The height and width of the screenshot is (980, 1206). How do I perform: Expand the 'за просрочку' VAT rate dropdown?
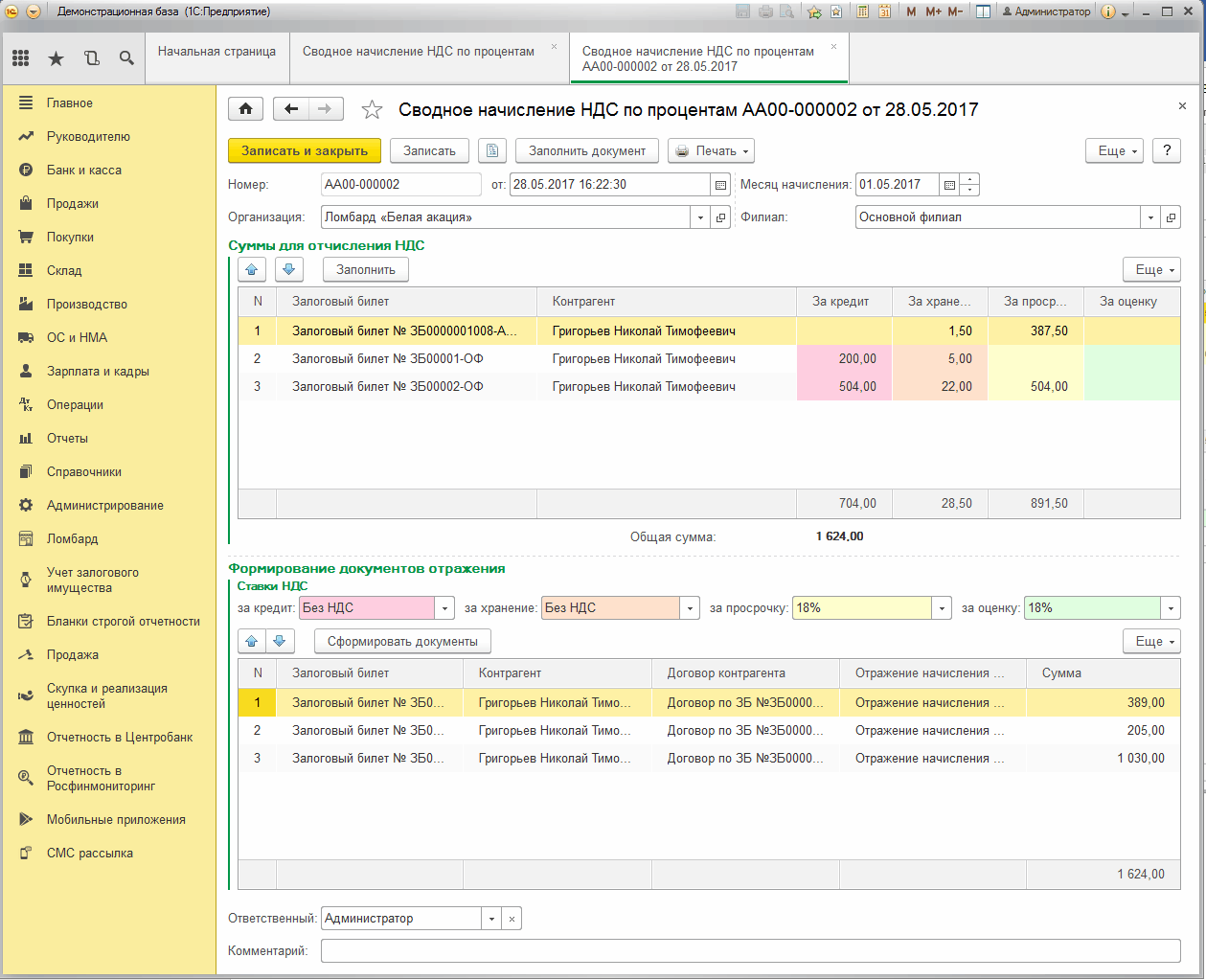tap(943, 608)
